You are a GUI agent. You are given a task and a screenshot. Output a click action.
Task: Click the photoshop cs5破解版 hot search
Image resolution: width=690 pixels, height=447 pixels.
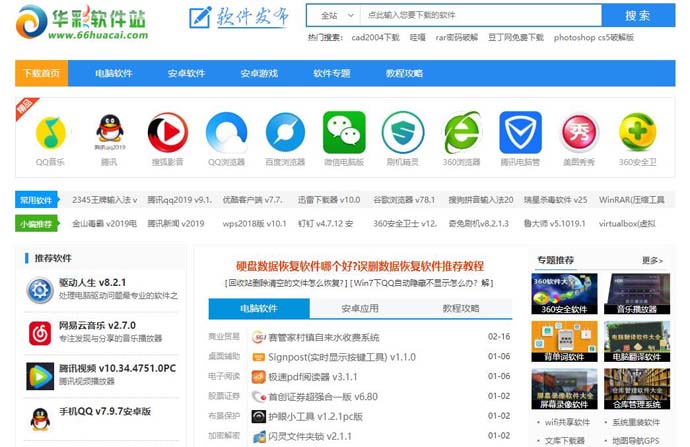click(x=594, y=37)
